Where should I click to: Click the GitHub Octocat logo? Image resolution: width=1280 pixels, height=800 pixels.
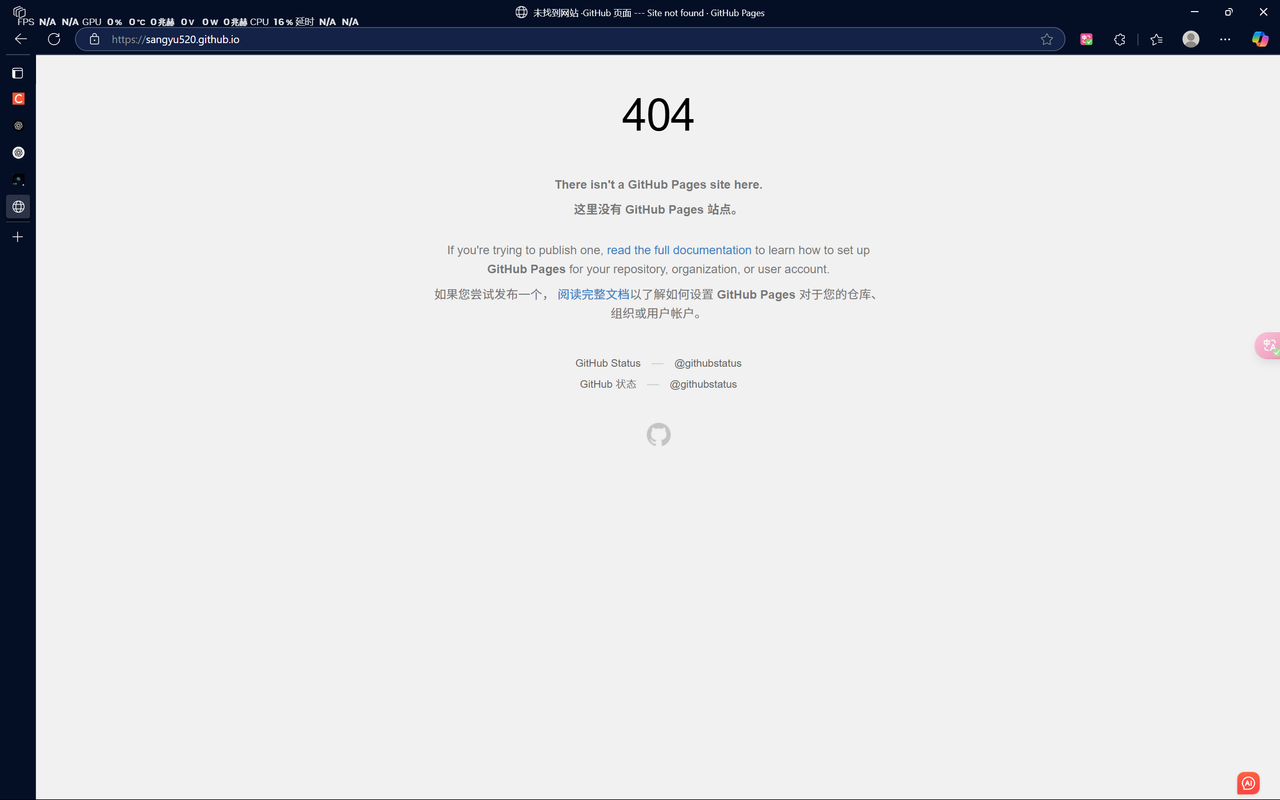click(x=658, y=435)
